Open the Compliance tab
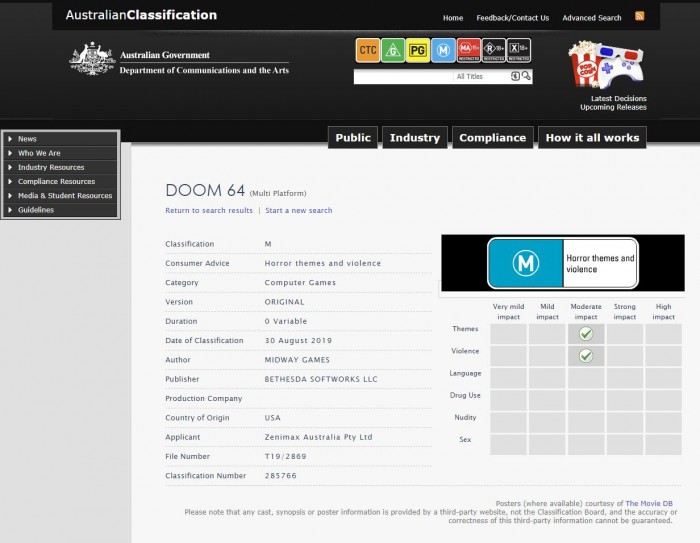Image resolution: width=700 pixels, height=543 pixels. 492,138
